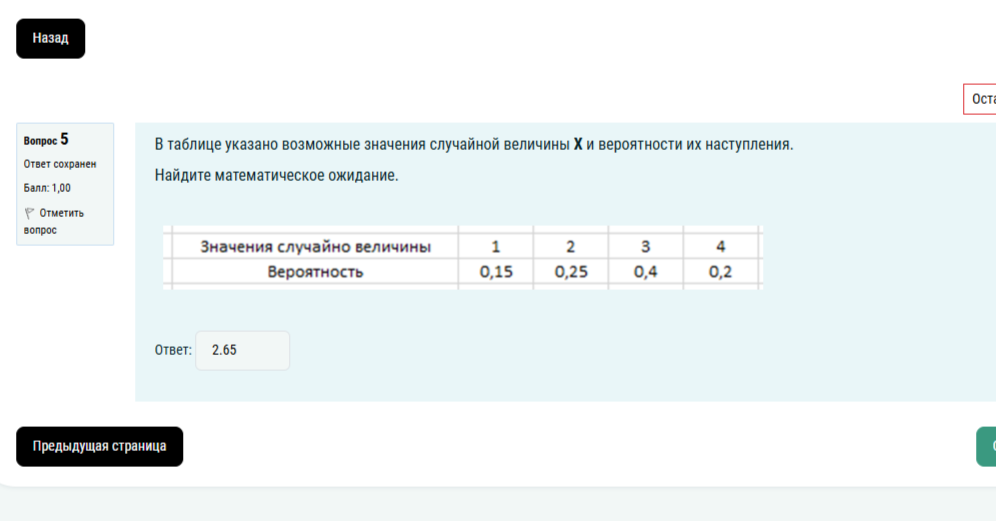Viewport: 996px width, 521px height.
Task: Click the green next button at right edge
Action: point(986,447)
